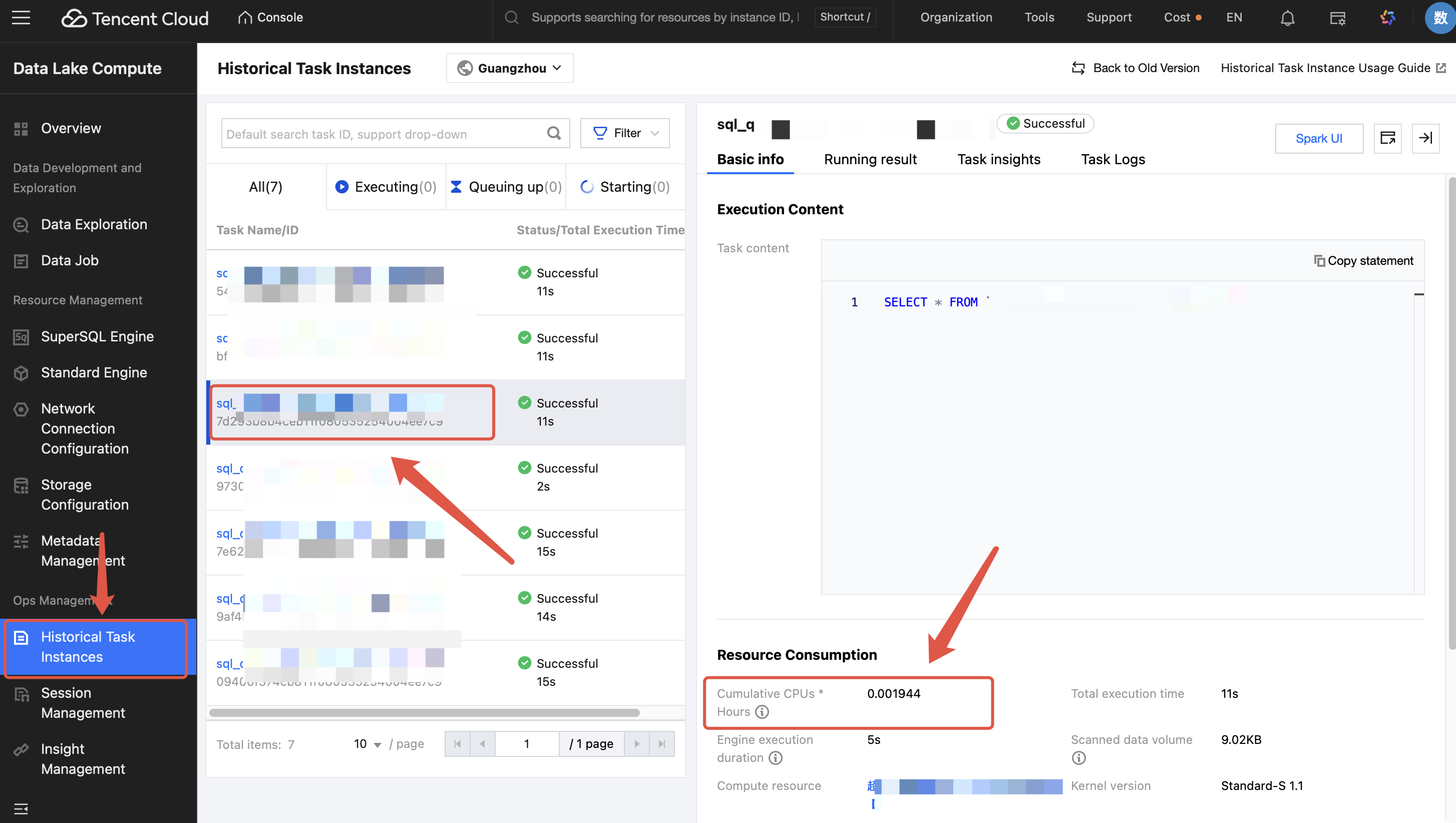The image size is (1456, 823).
Task: Open items per page dropdown
Action: (368, 744)
